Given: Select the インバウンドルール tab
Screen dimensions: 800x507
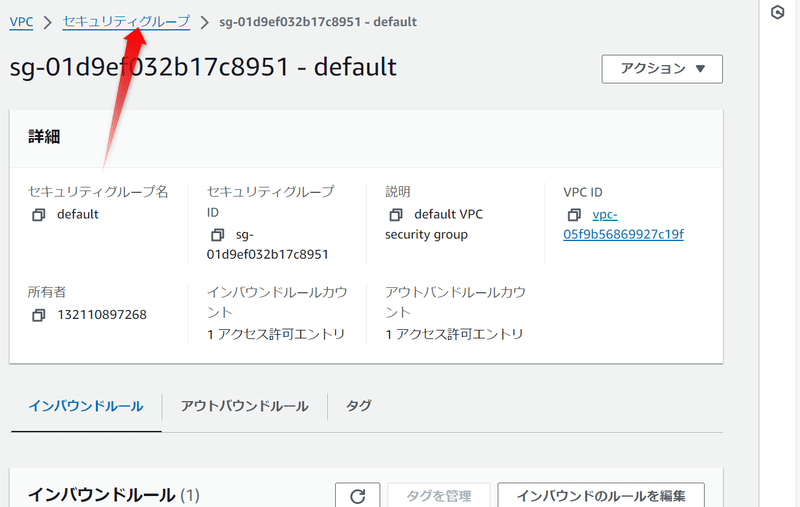Looking at the screenshot, I should pyautogui.click(x=86, y=406).
